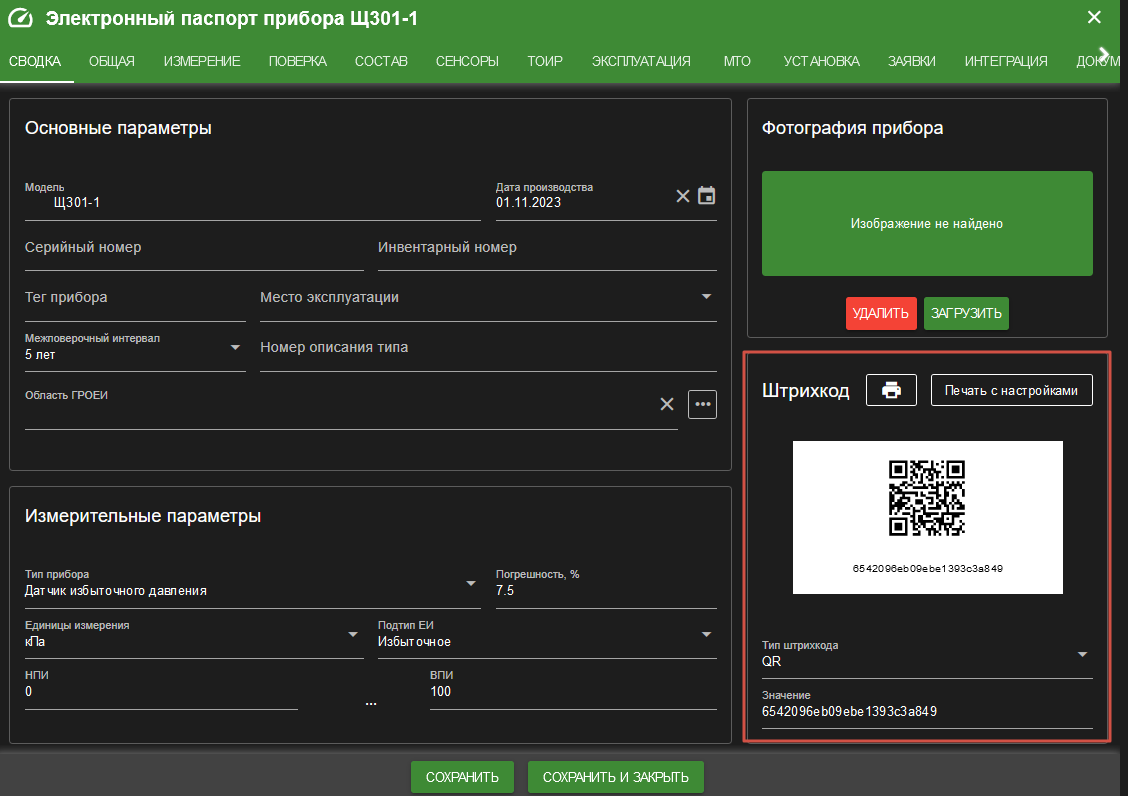Open the production date calendar picker
Image resolution: width=1128 pixels, height=796 pixels.
(x=706, y=196)
